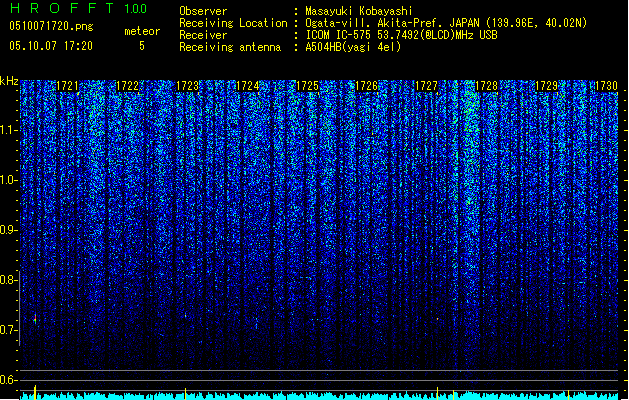629x400 pixels.
Task: Click the meteor label
Action: pyautogui.click(x=142, y=31)
